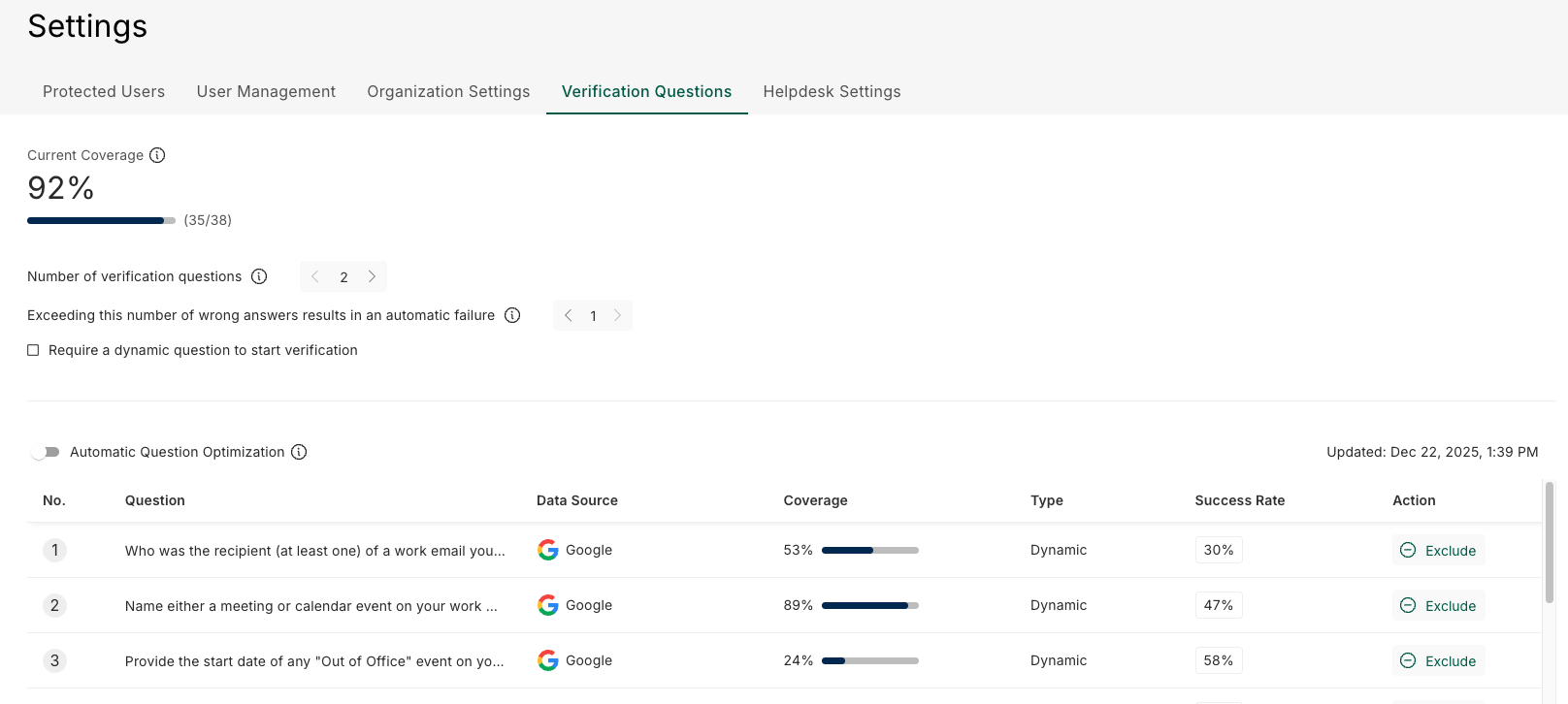Click the exclude circle icon in row 3
The height and width of the screenshot is (704, 1568).
1408,660
